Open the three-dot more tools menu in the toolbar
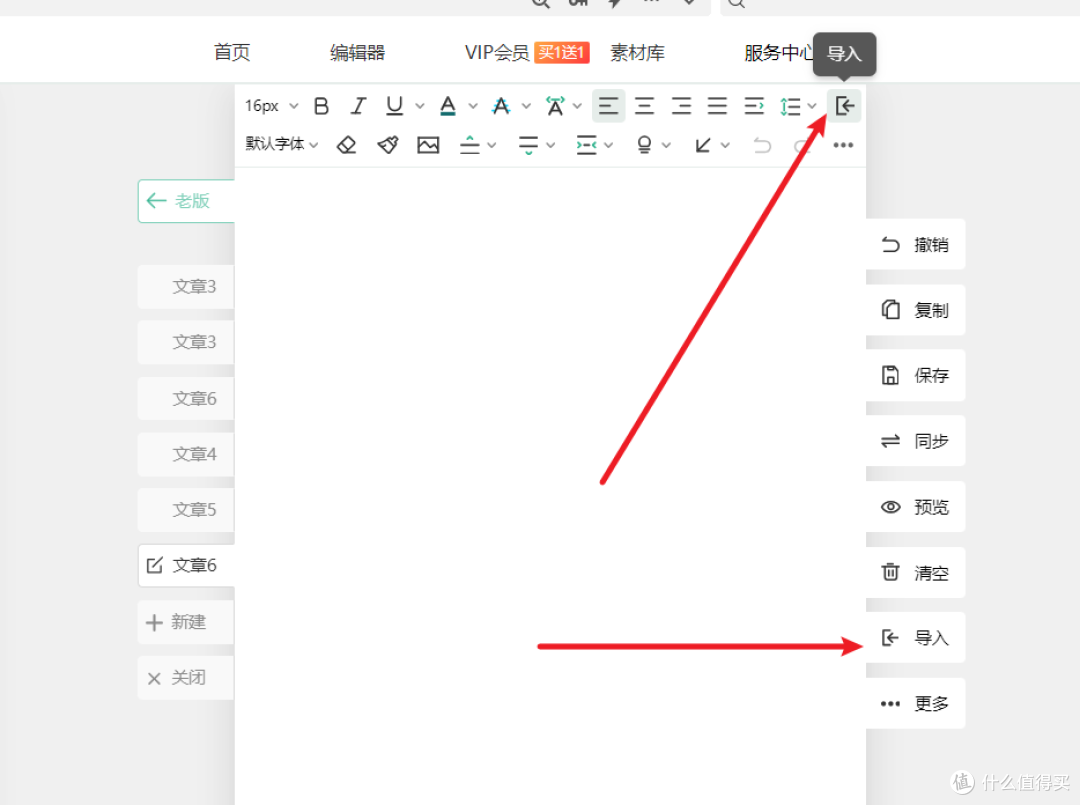1080x805 pixels. 843,145
